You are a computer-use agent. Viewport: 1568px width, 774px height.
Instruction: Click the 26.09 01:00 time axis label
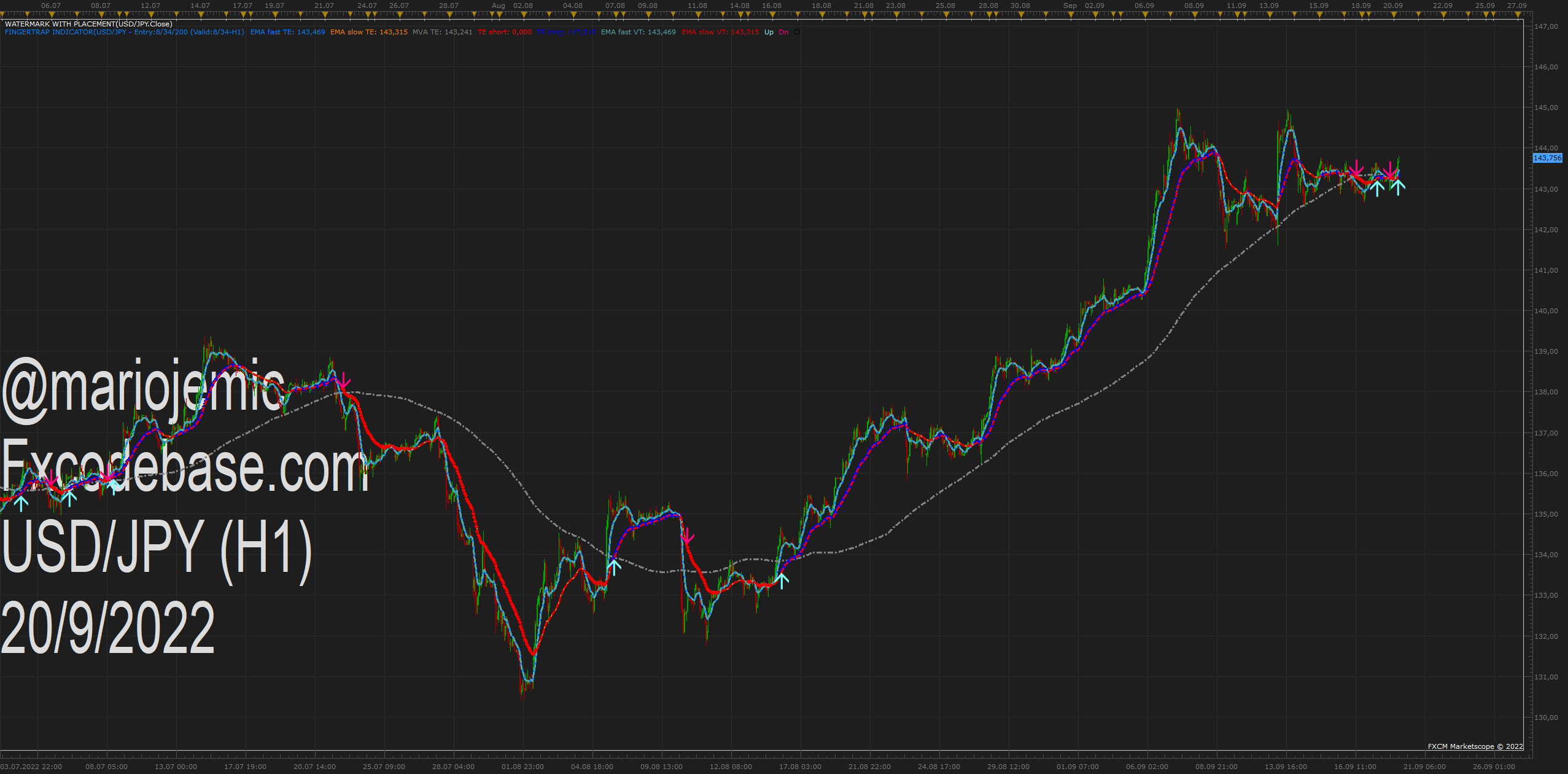[x=1494, y=767]
